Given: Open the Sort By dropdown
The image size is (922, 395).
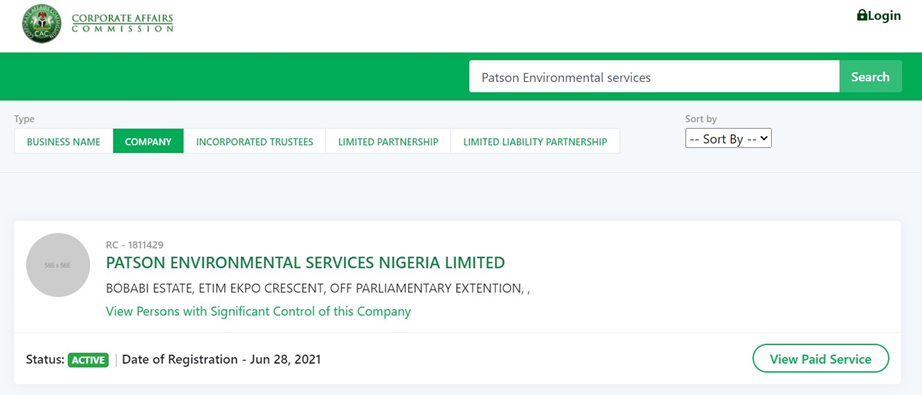Looking at the screenshot, I should point(728,139).
